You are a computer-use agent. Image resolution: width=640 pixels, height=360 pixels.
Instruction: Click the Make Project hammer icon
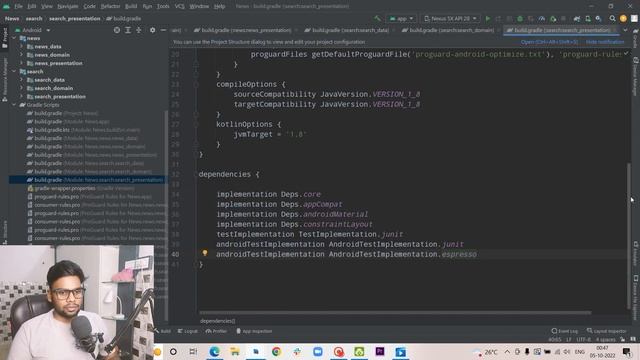tap(377, 18)
